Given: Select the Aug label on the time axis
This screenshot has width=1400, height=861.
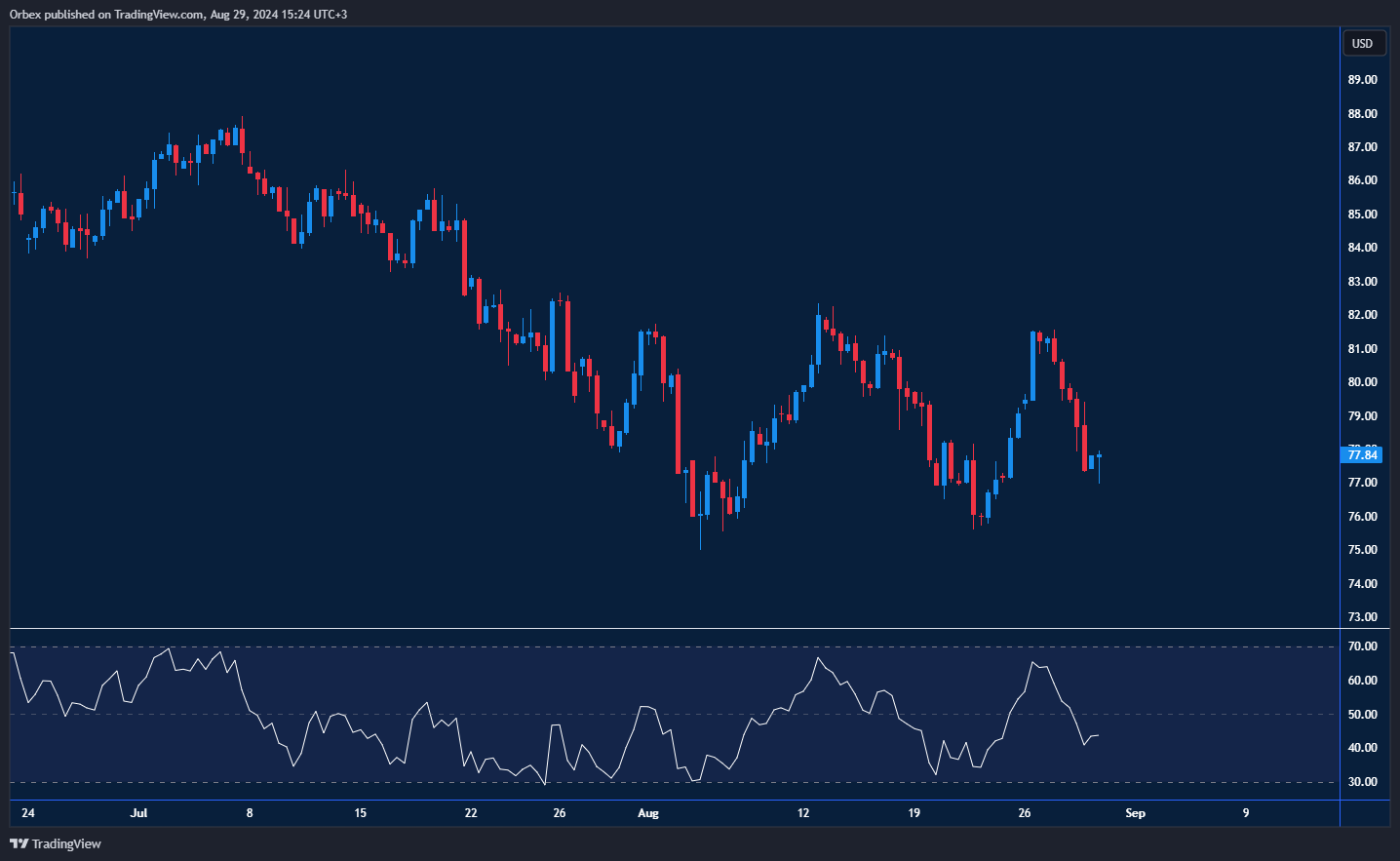Looking at the screenshot, I should pos(647,812).
